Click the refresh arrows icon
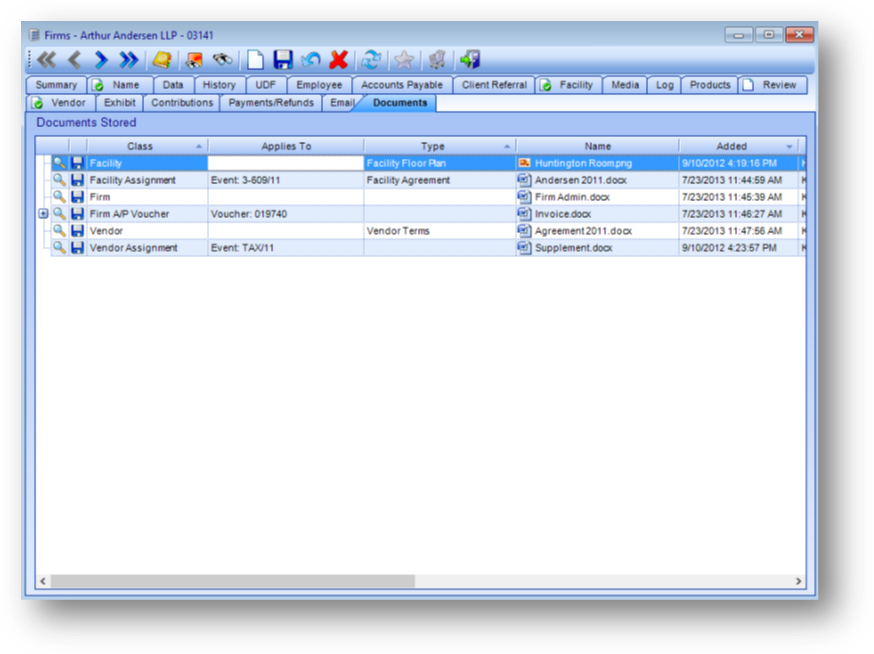The image size is (874, 654). pyautogui.click(x=371, y=60)
